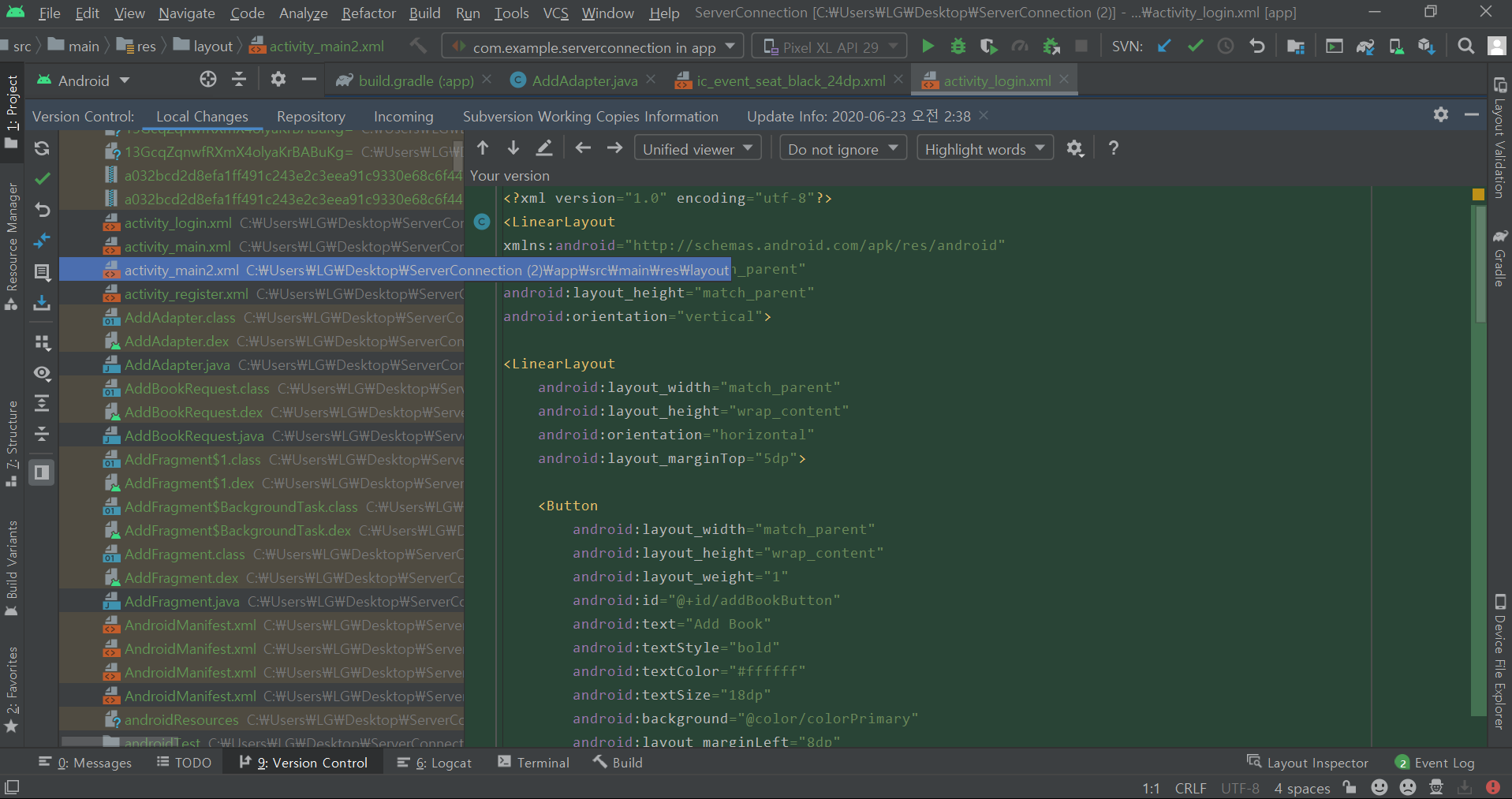Open the com.example.serverconnection run configuration dropdown
Image resolution: width=1512 pixels, height=799 pixels.
592,47
